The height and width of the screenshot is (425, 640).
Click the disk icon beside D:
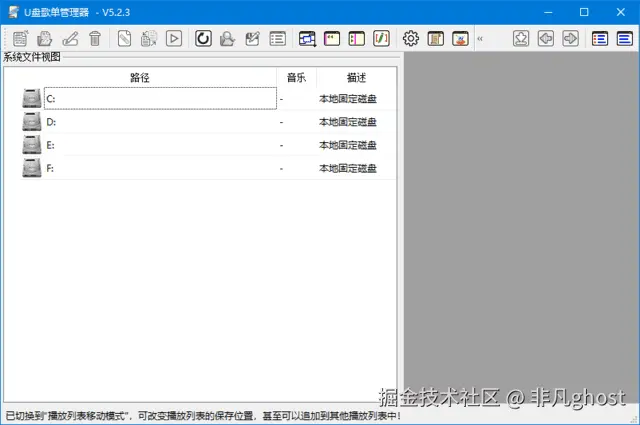32,122
